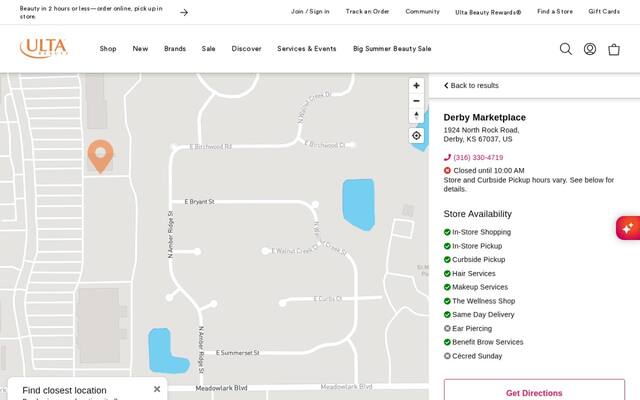
Task: Go back to results
Action: (471, 85)
